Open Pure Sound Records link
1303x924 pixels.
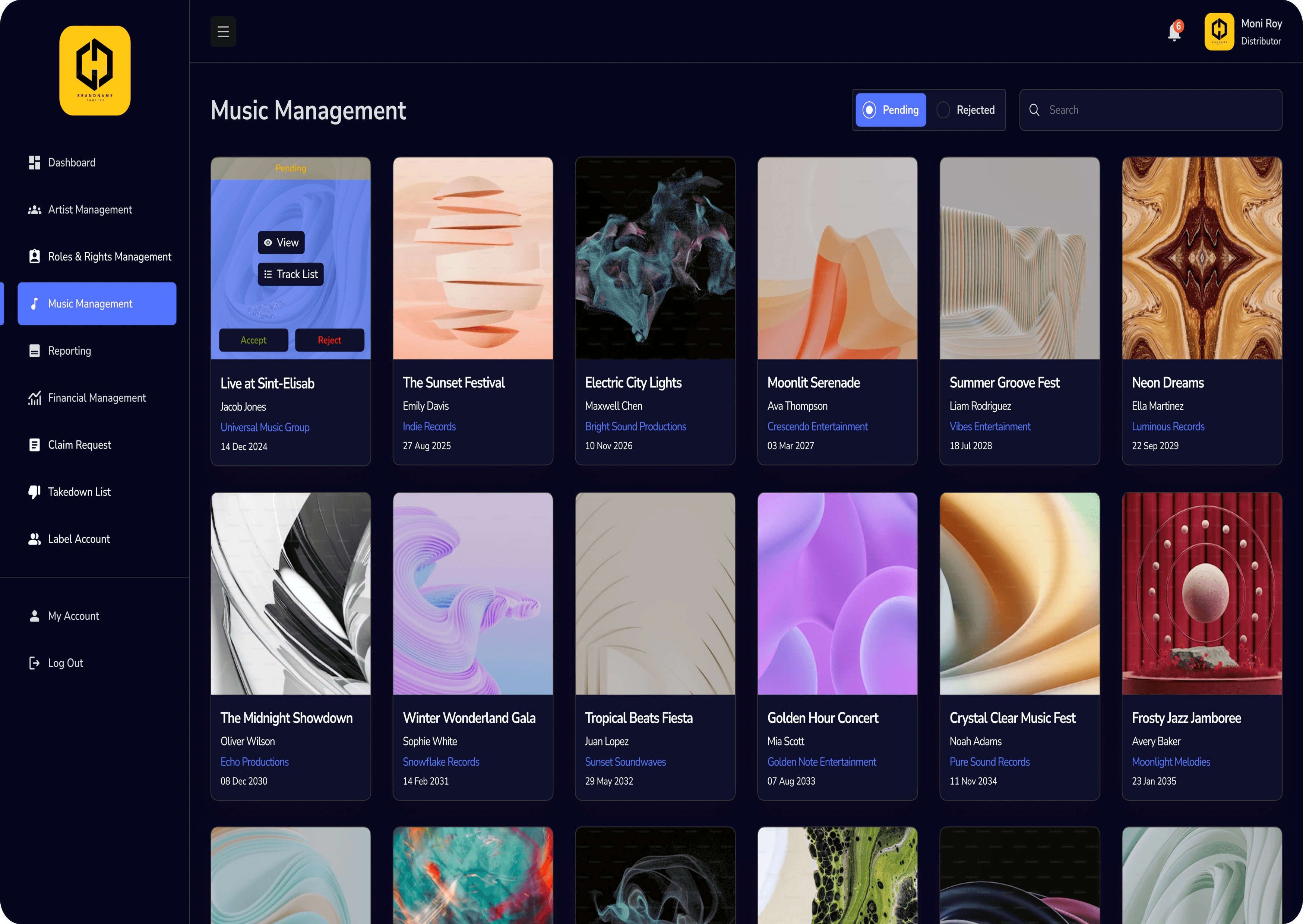[x=990, y=762]
